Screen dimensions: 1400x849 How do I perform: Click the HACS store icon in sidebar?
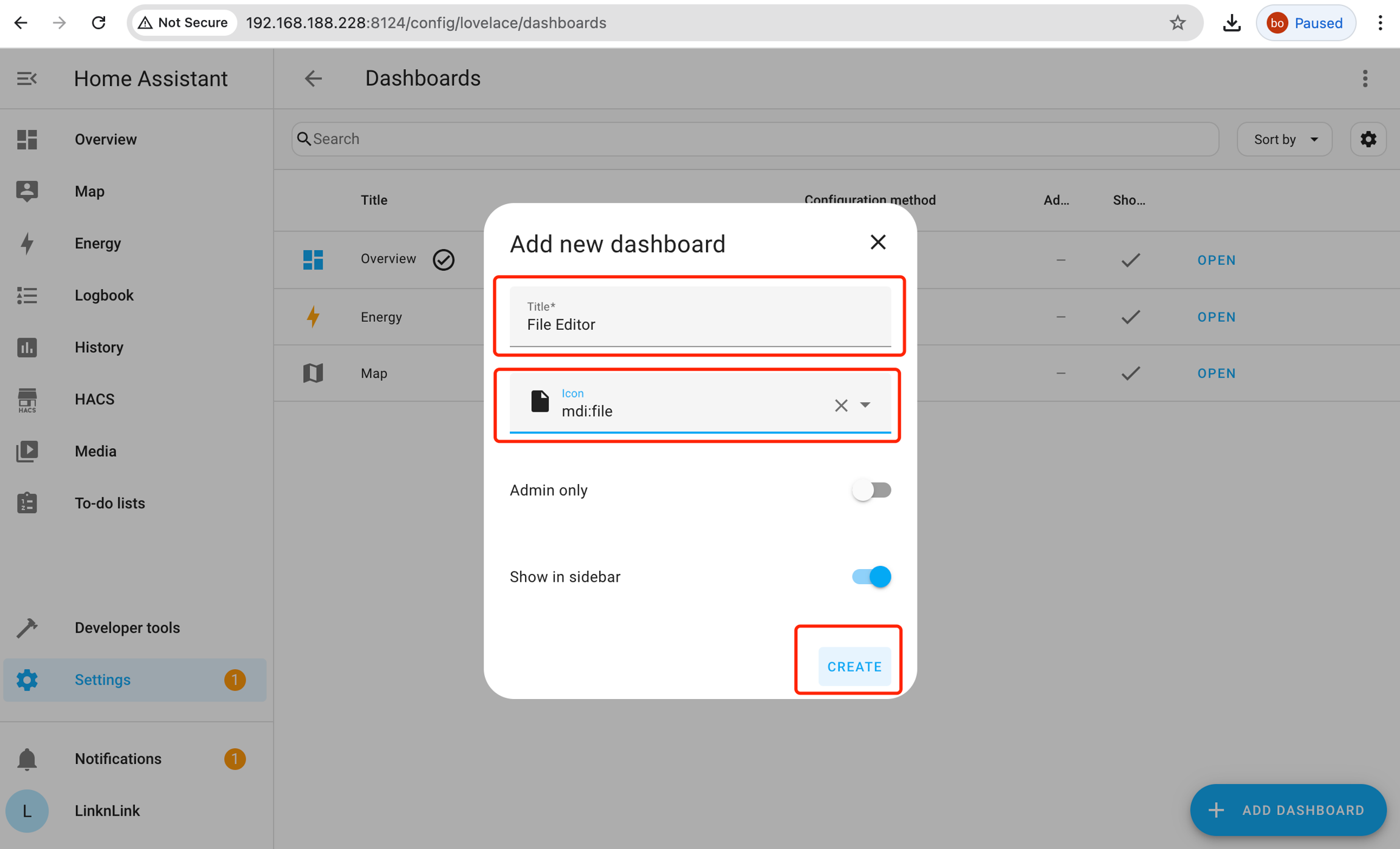(27, 400)
